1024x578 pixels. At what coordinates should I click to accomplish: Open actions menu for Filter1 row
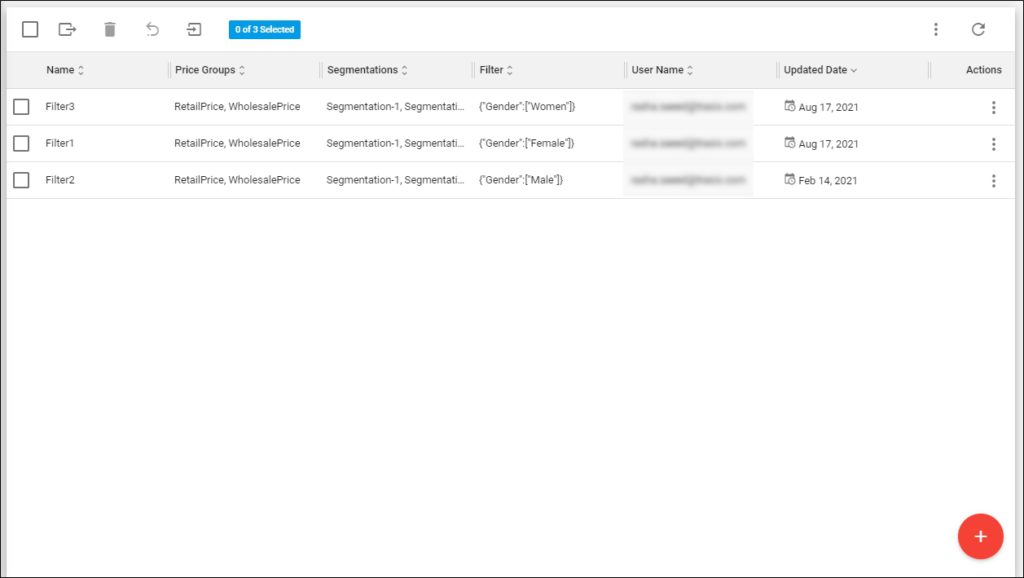click(993, 144)
